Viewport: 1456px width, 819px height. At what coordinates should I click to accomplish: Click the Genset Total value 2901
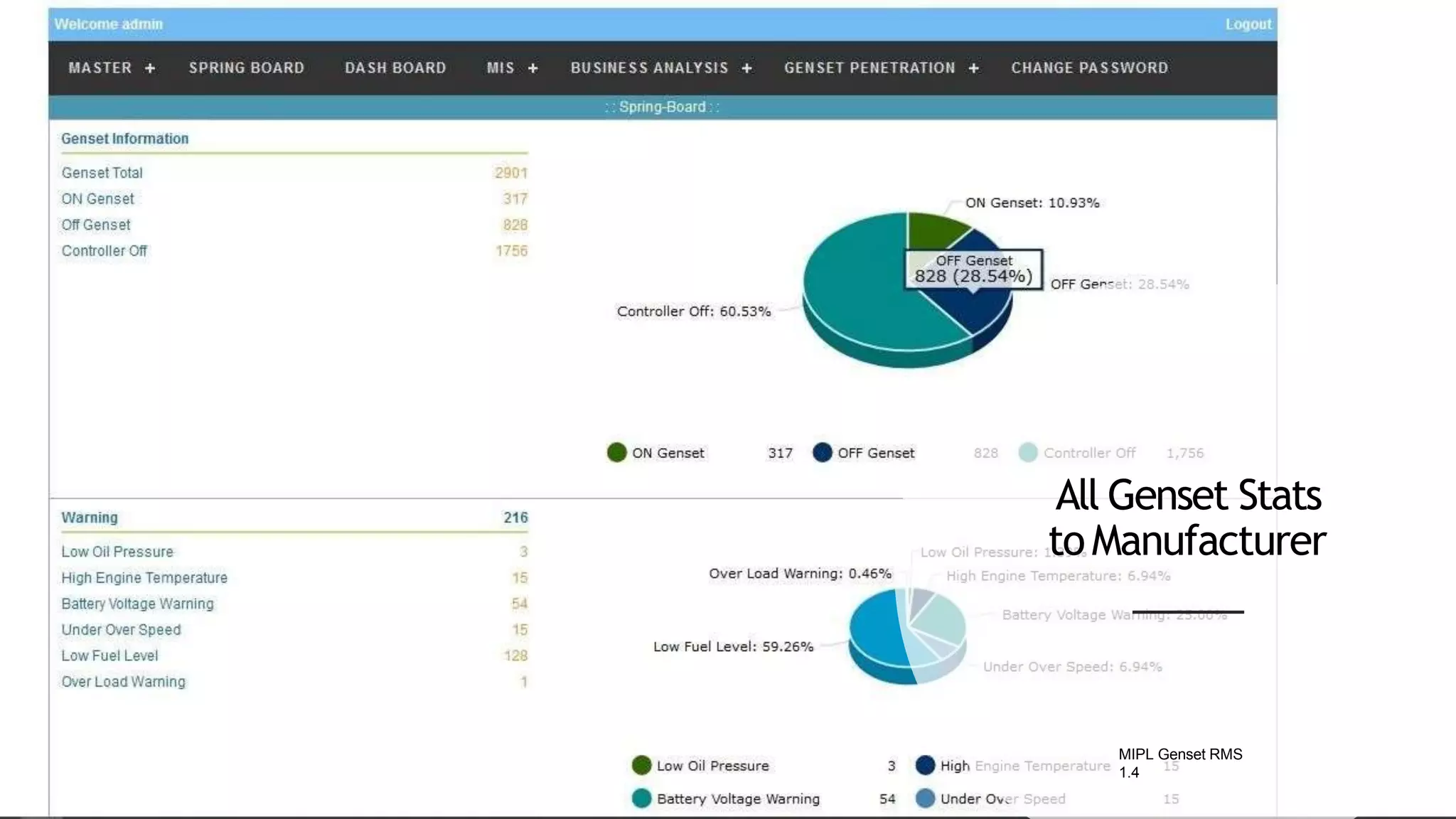(510, 173)
